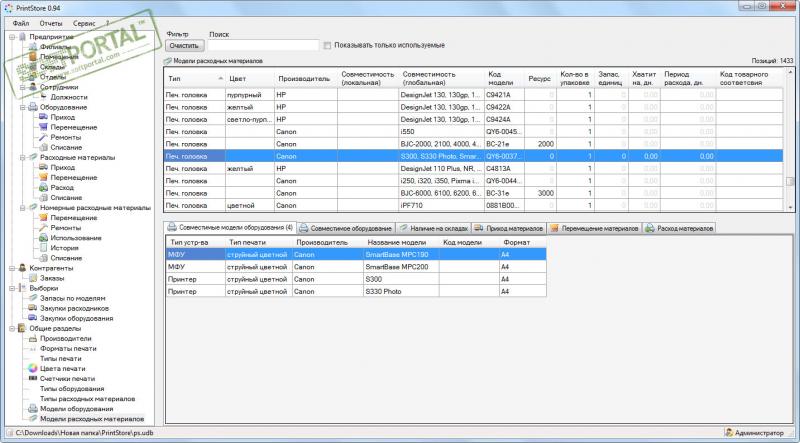Viewport: 800px width, 443px height.
Task: Click Общие разделы book icon
Action: click(x=22, y=328)
